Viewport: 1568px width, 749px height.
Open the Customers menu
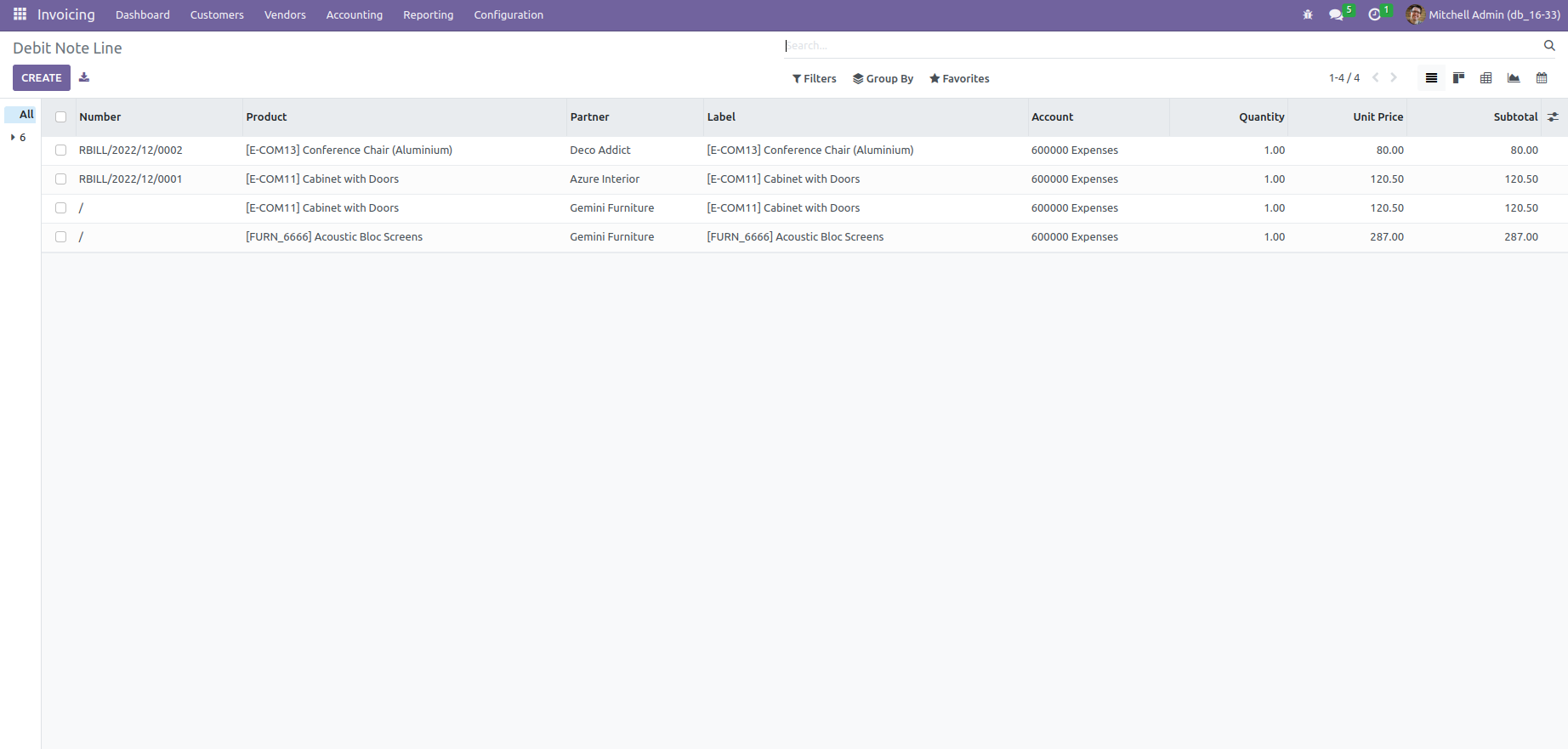click(x=217, y=15)
